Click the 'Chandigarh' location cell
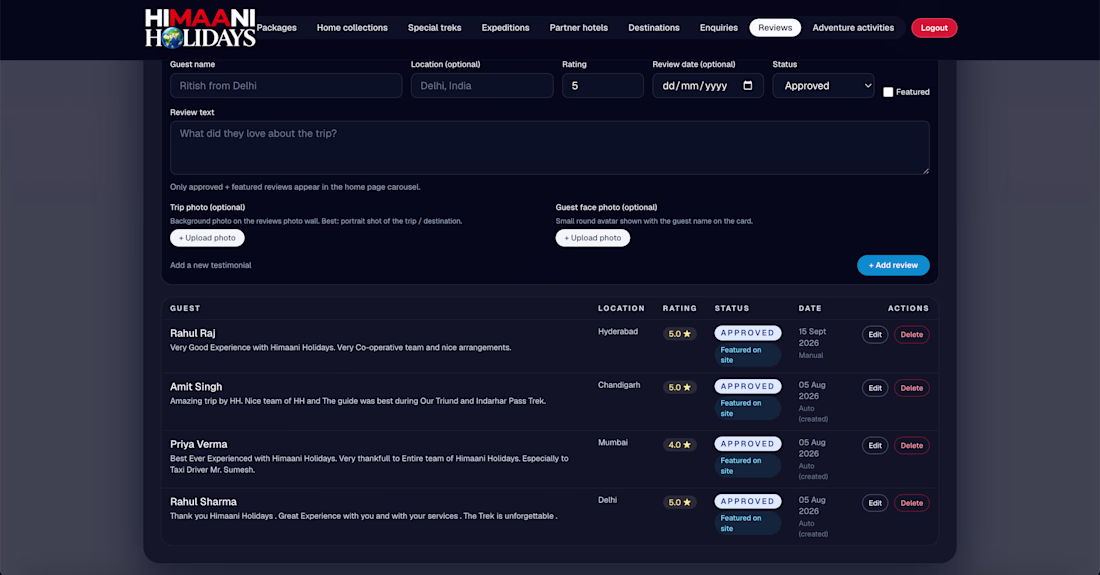 coord(619,385)
